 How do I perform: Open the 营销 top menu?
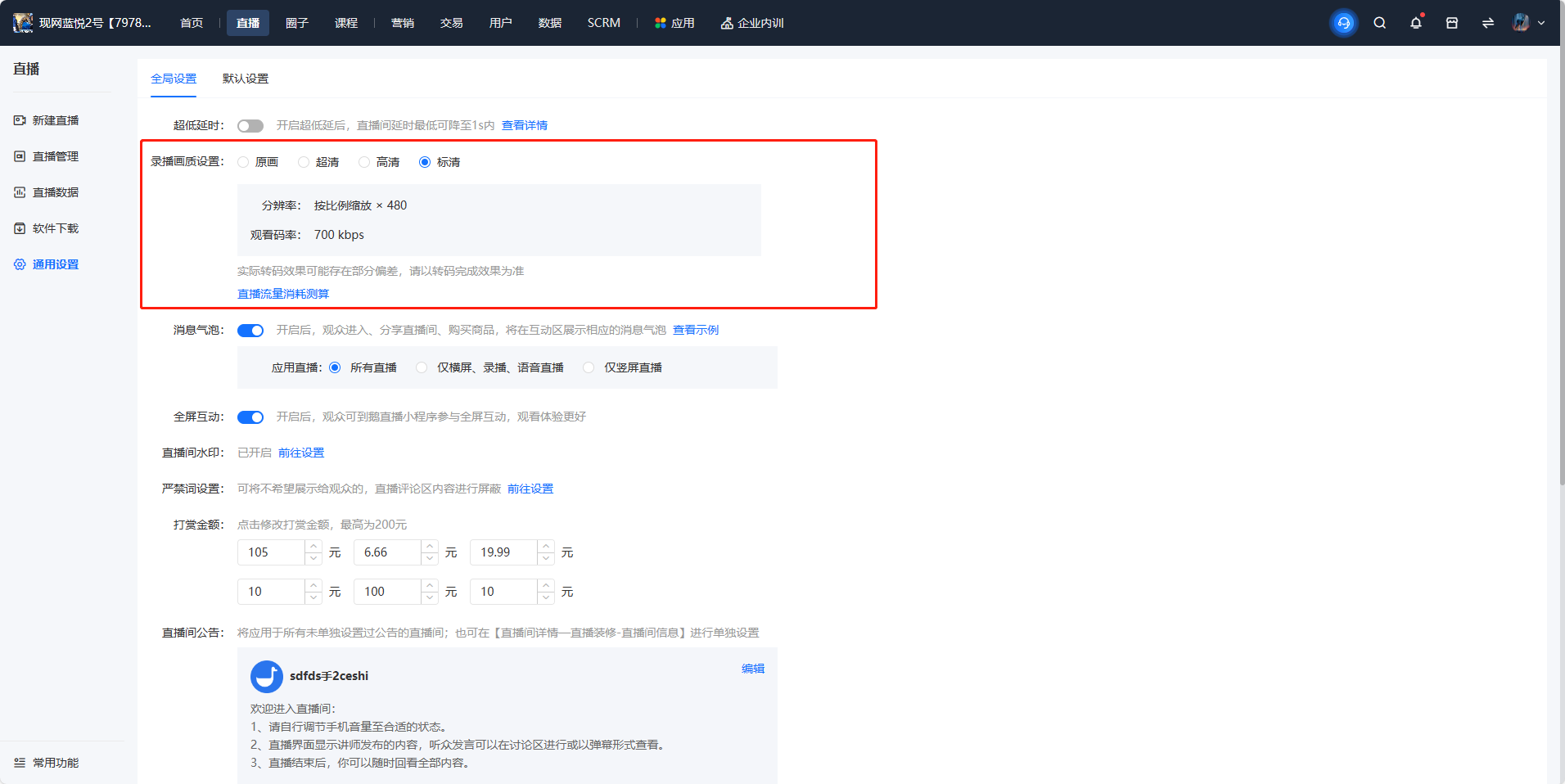pos(403,23)
